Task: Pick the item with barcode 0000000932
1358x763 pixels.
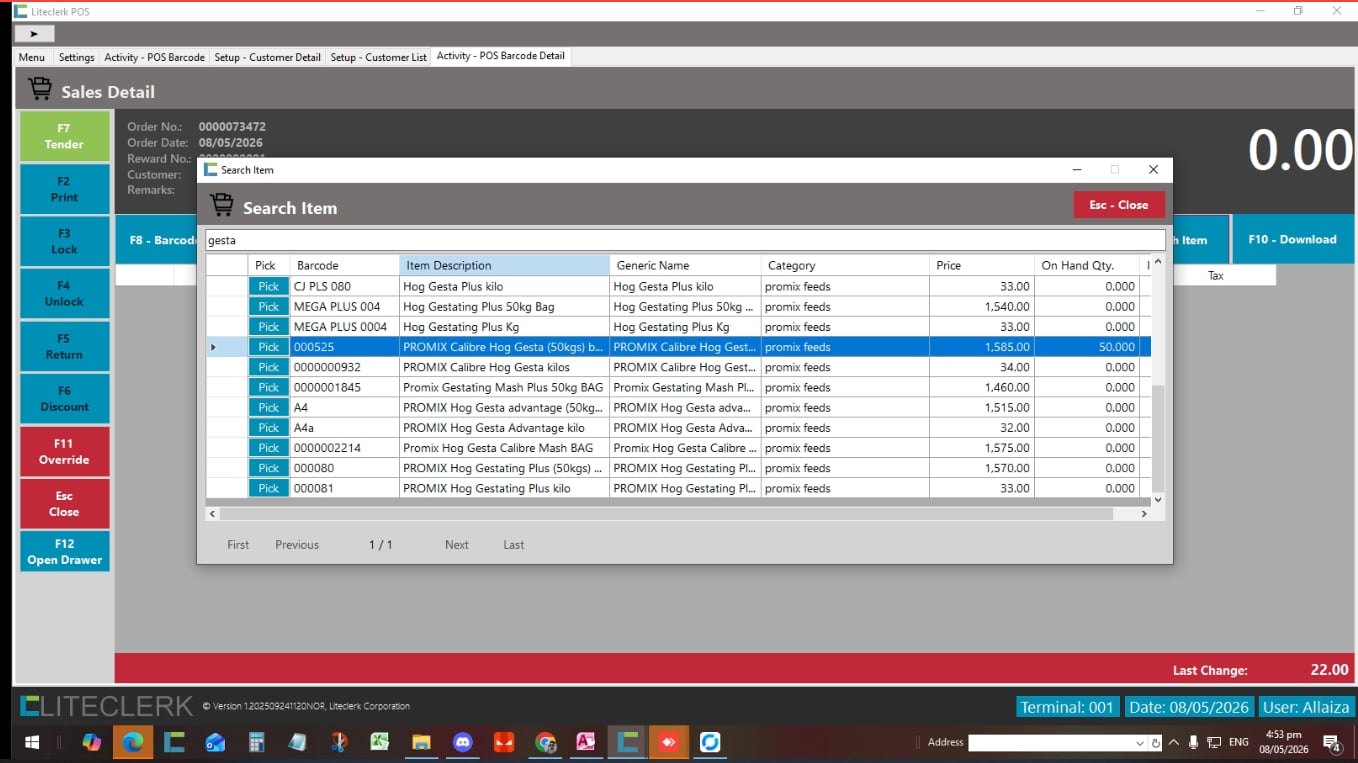Action: [x=268, y=367]
